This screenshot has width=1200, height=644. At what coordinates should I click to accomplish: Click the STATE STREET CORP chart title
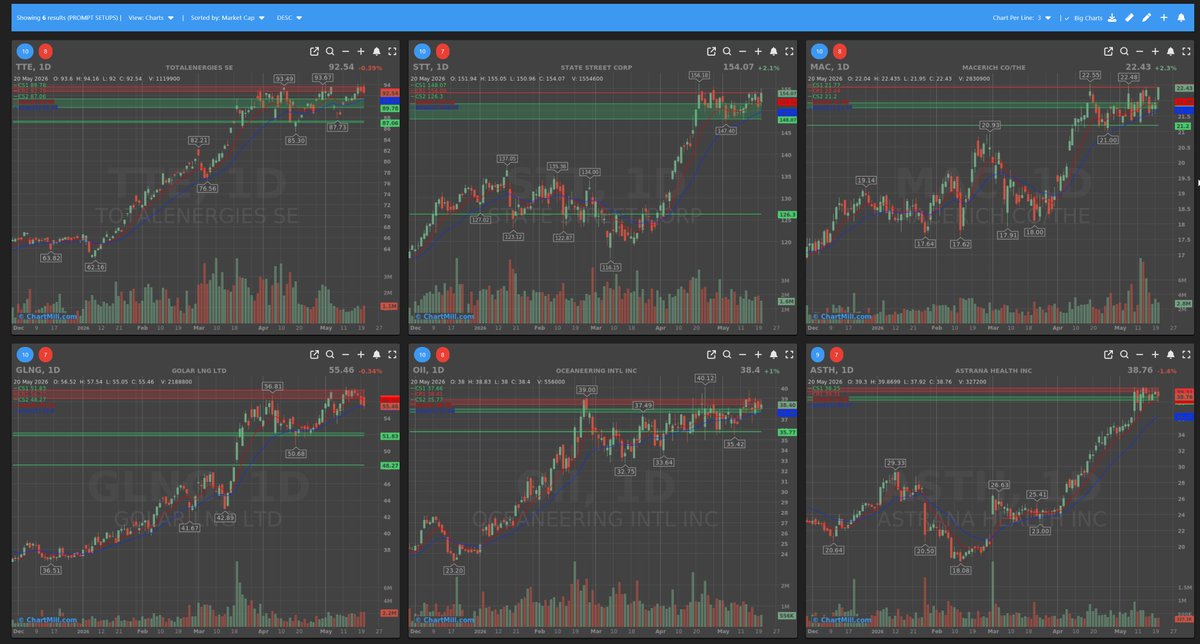(x=598, y=67)
